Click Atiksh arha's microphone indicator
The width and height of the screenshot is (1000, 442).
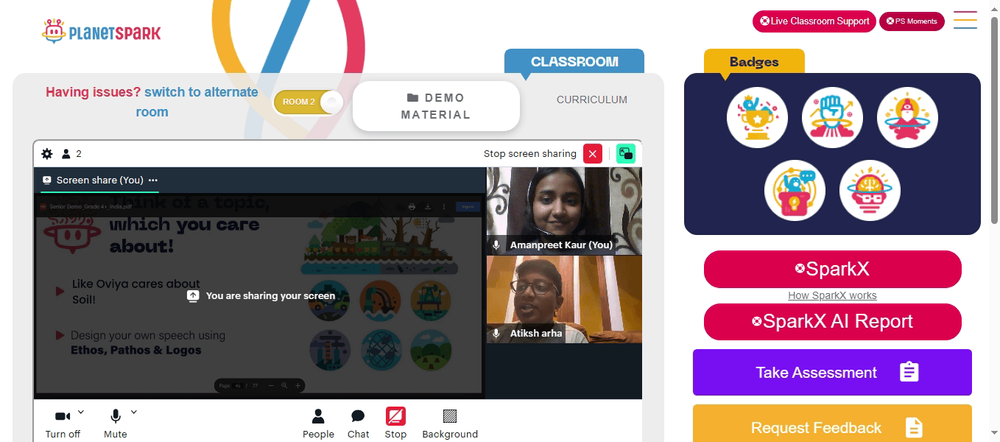coord(496,333)
